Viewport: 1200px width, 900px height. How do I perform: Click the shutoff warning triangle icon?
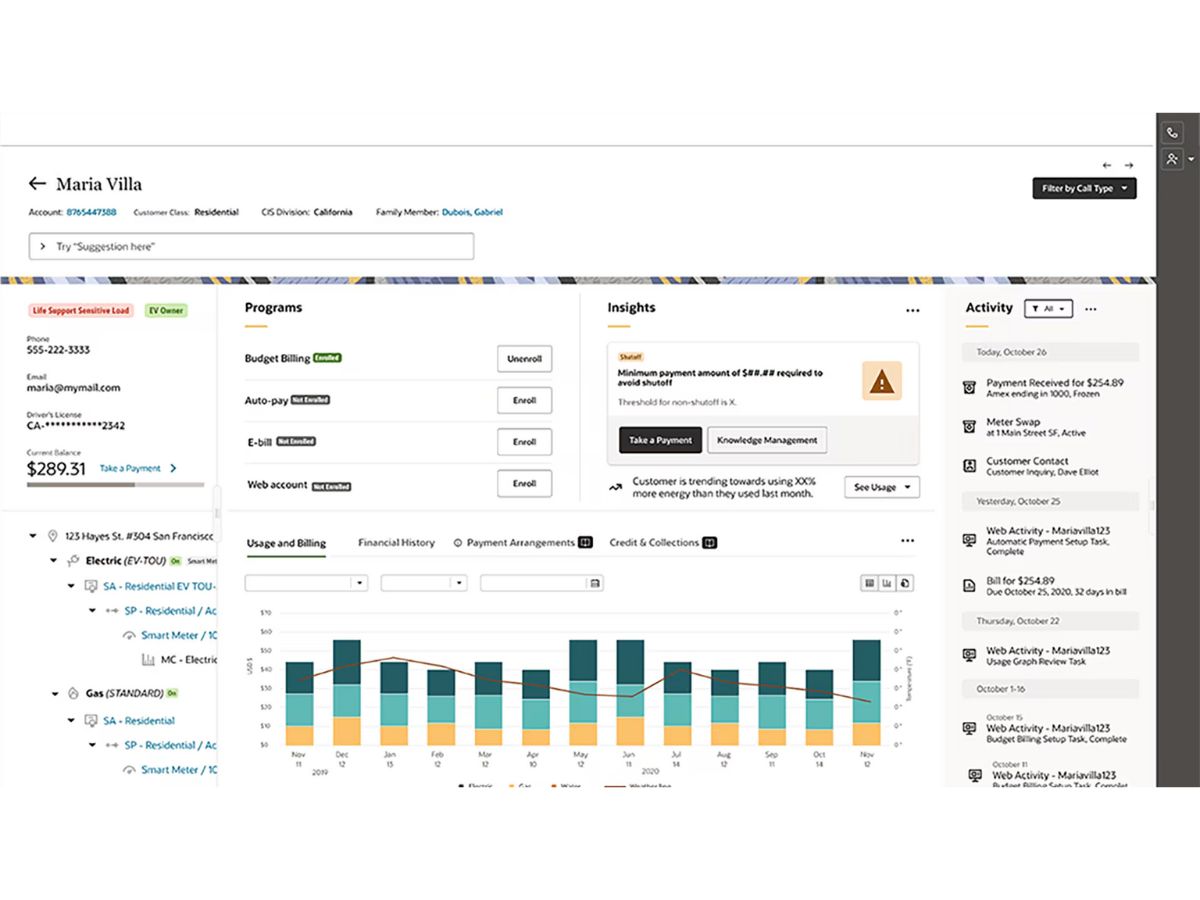tap(881, 381)
